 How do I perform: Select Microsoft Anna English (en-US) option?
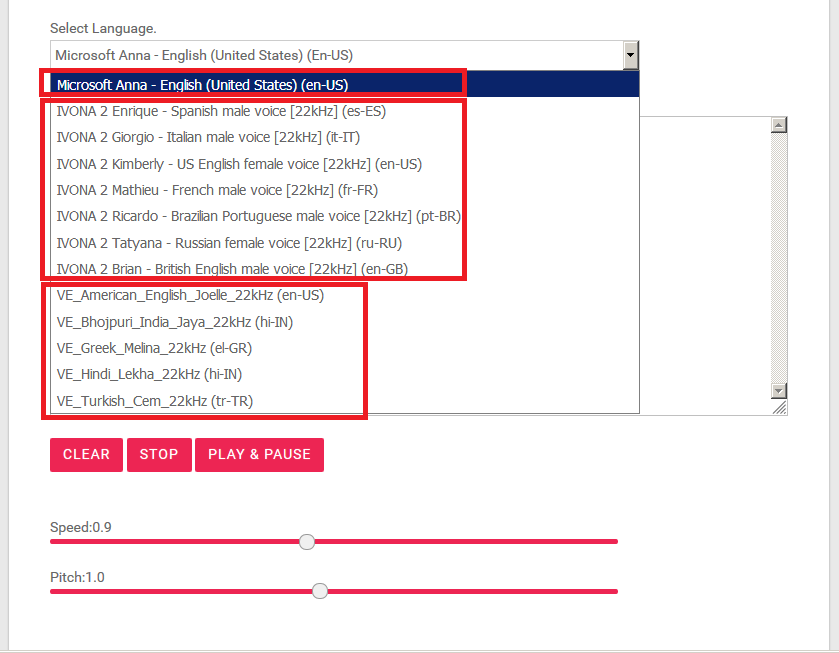[x=345, y=85]
